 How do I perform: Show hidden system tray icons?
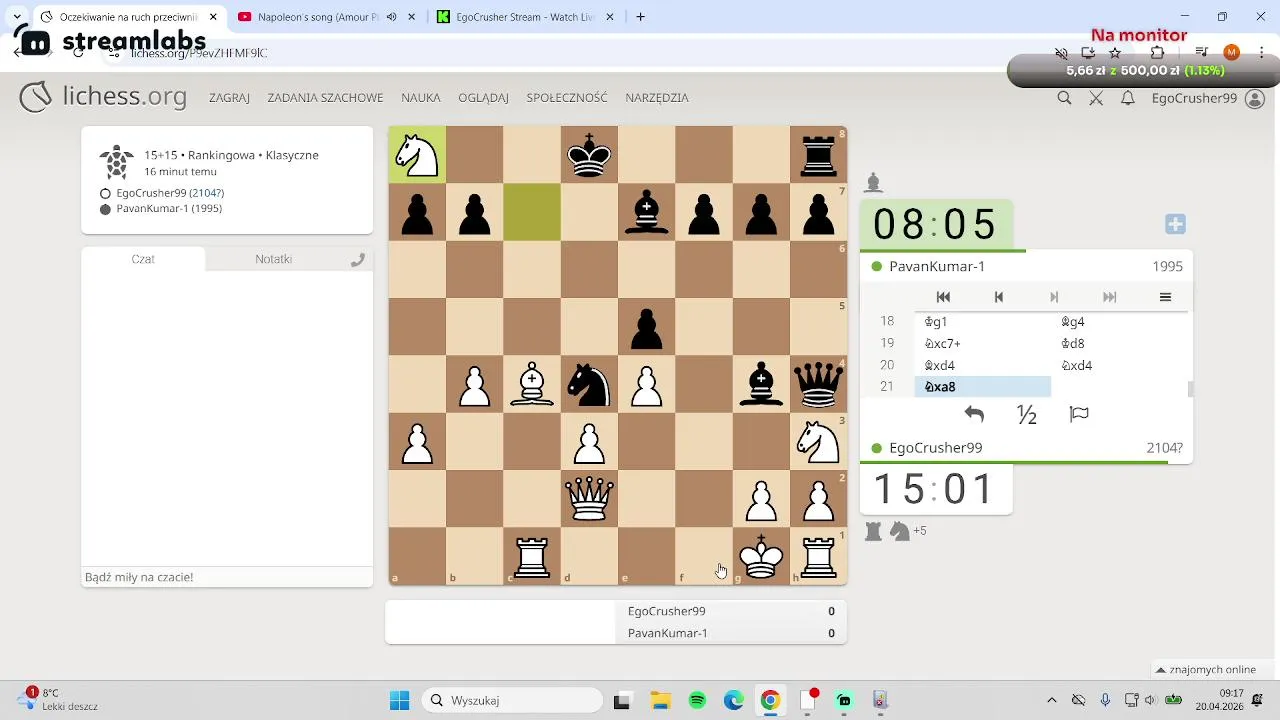click(x=1051, y=700)
